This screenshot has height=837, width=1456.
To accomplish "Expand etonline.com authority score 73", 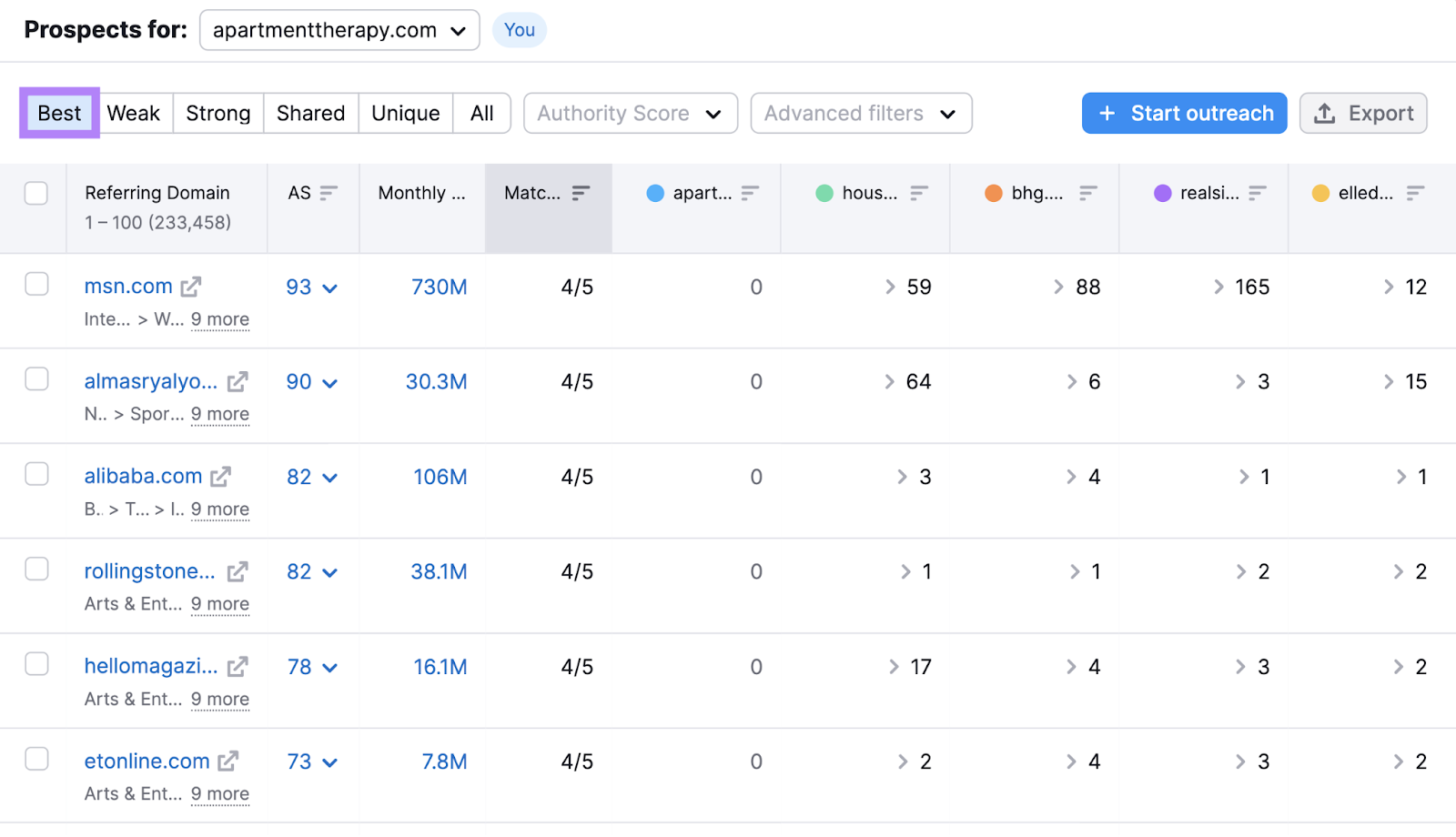I will [x=330, y=762].
